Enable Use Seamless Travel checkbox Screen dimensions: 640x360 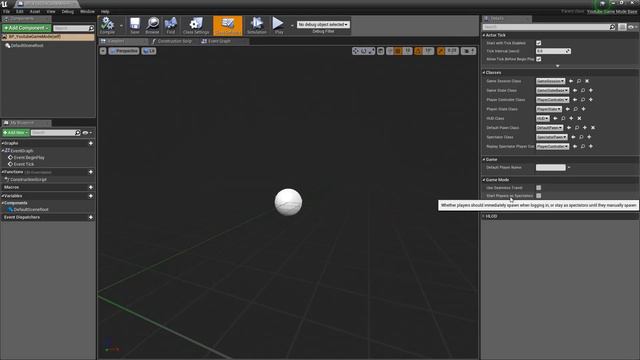(x=539, y=188)
